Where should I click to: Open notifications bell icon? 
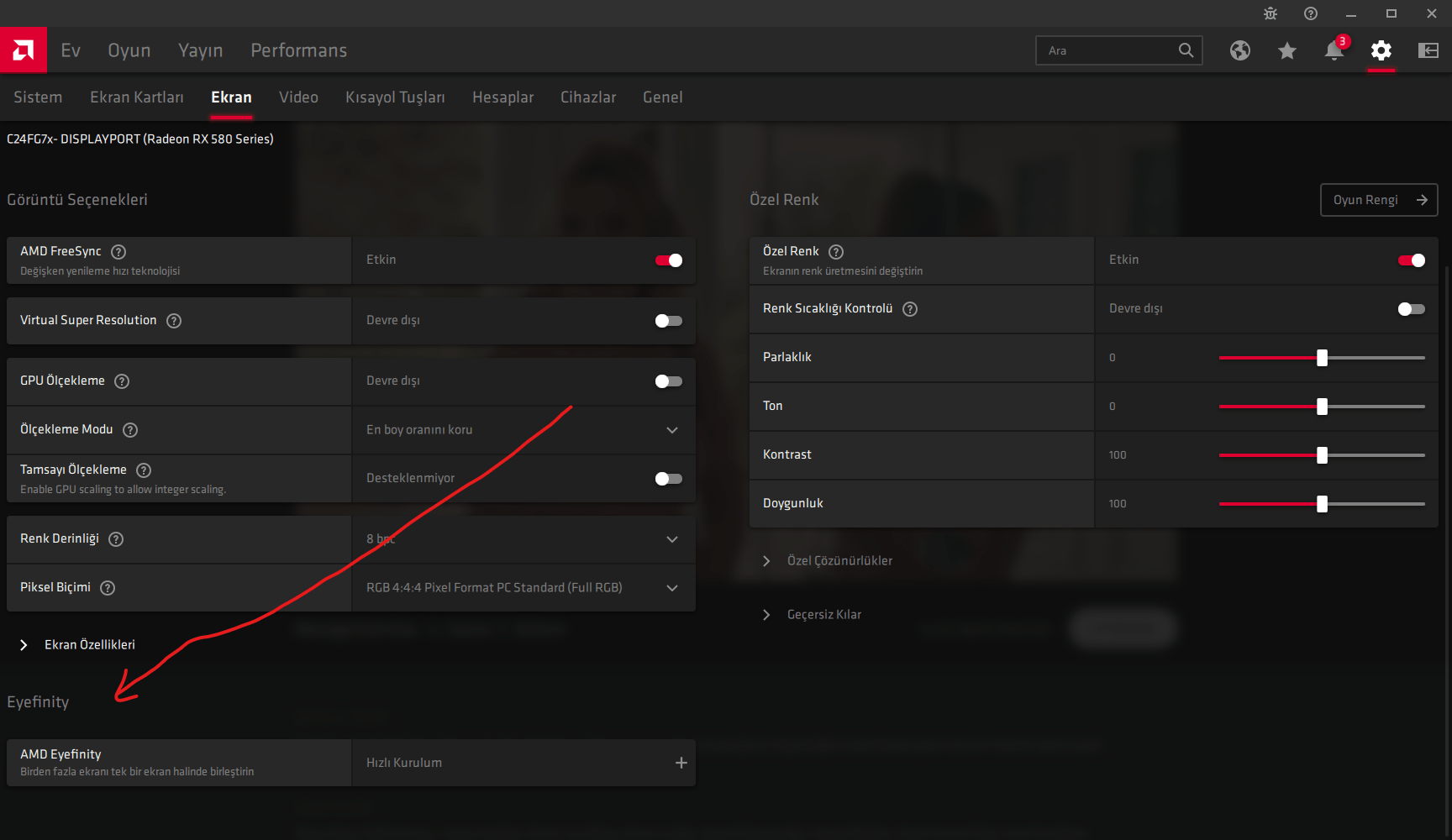click(x=1334, y=50)
